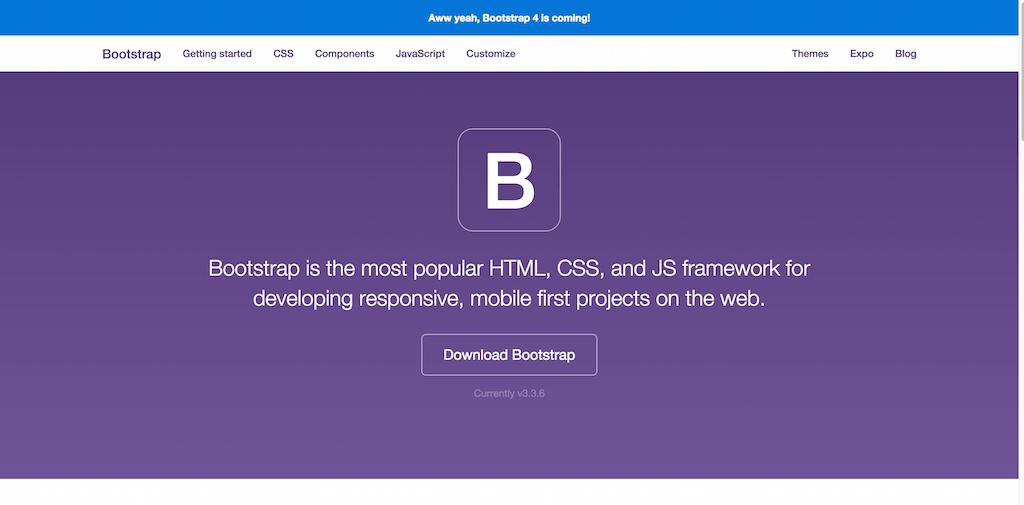The height and width of the screenshot is (505, 1024).
Task: Click the 'Currently v3.3.6' version text
Action: [x=509, y=394]
